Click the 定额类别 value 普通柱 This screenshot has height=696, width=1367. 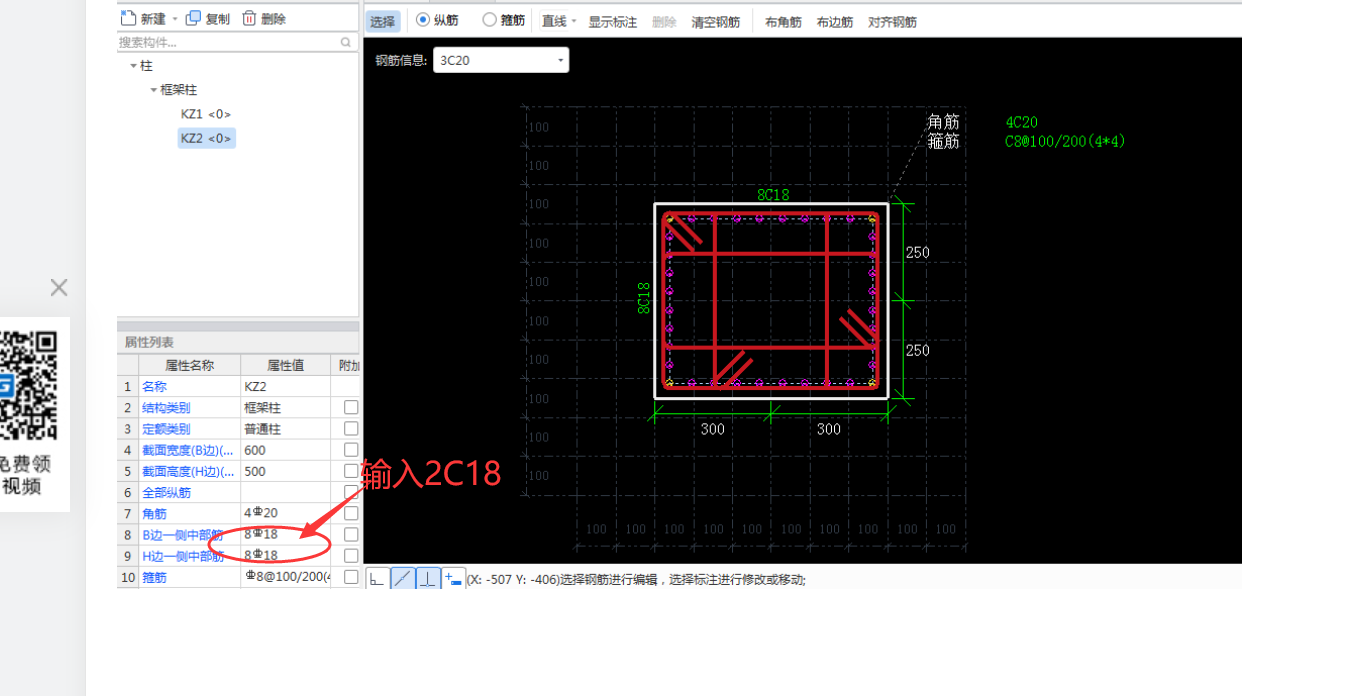tap(285, 428)
